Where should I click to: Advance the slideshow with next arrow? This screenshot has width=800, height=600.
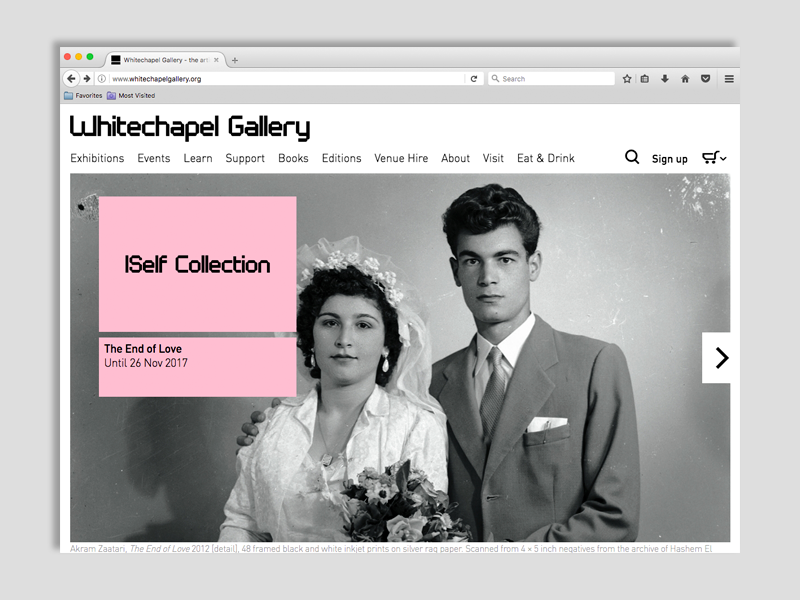[x=716, y=358]
